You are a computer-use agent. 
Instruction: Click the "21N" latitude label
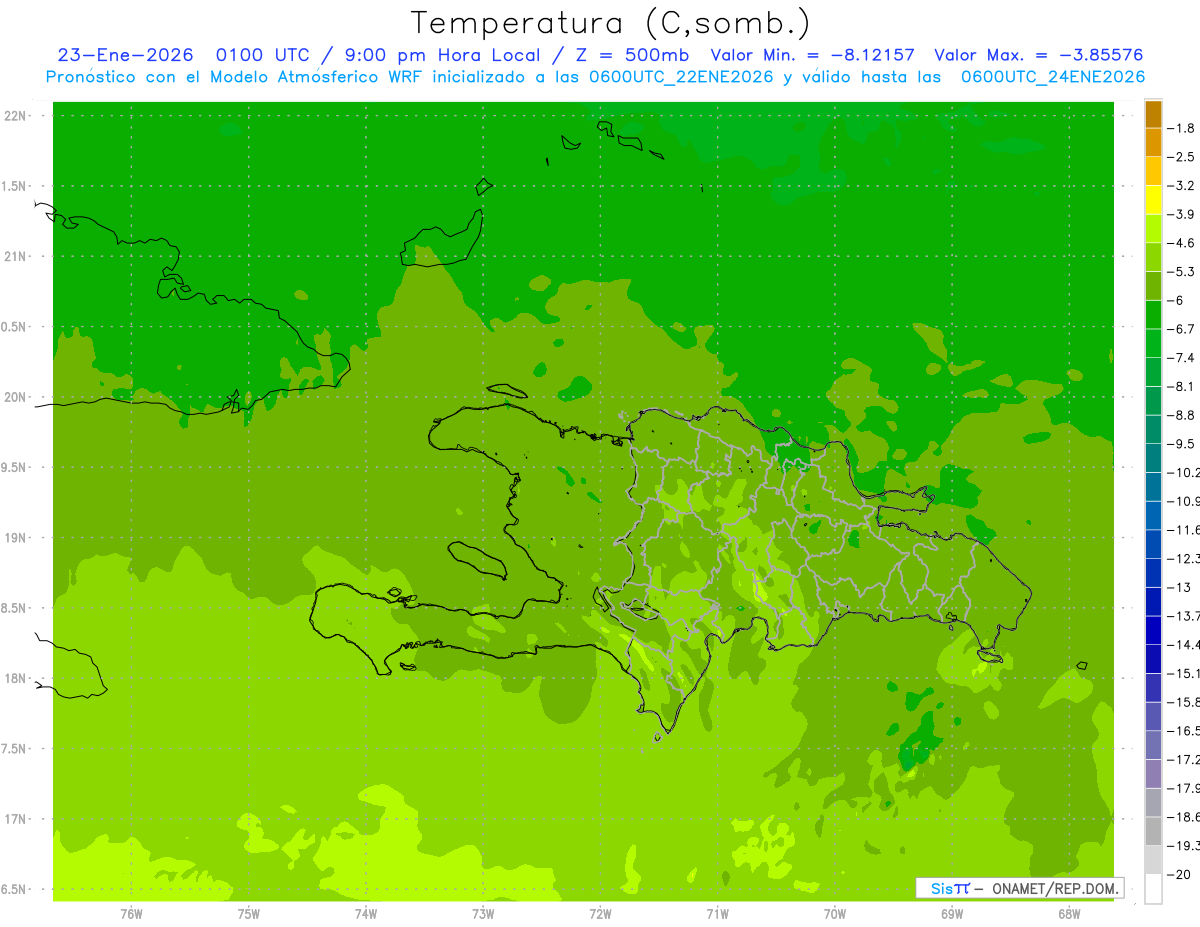16,257
